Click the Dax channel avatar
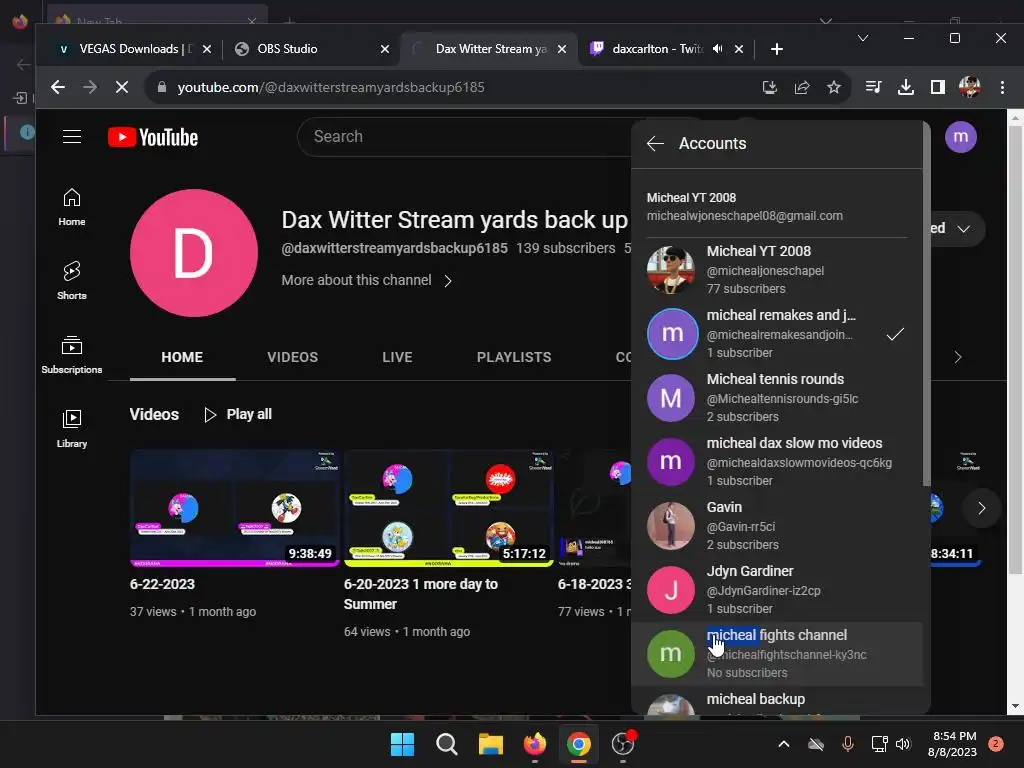 pos(193,253)
